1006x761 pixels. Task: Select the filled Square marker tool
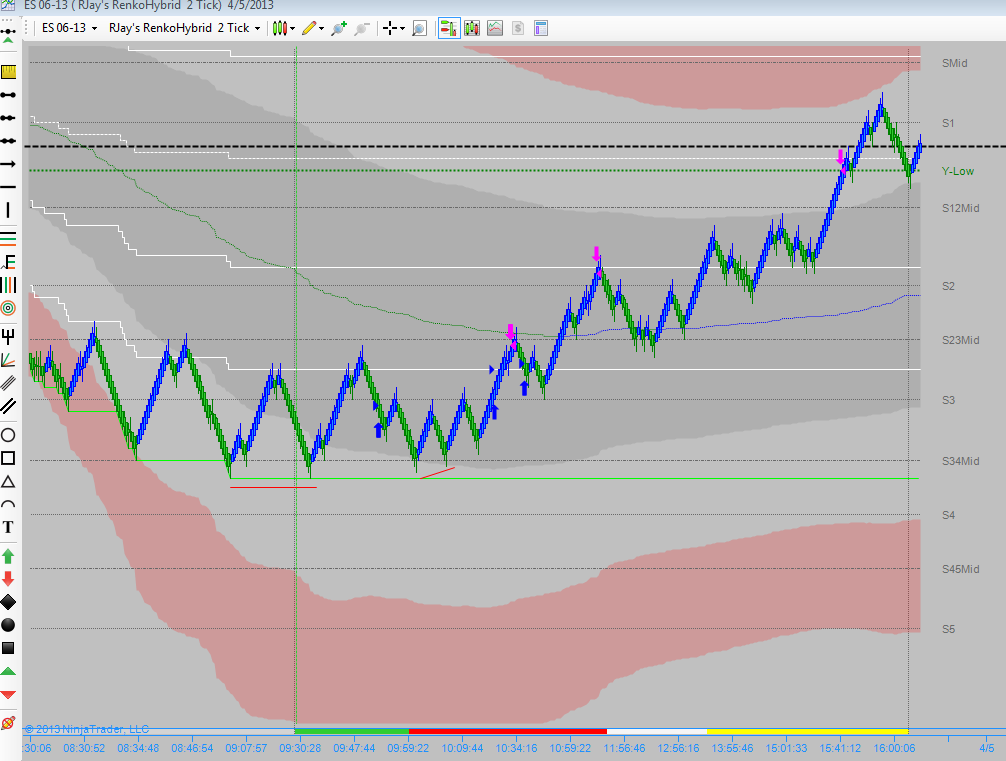(x=8, y=648)
